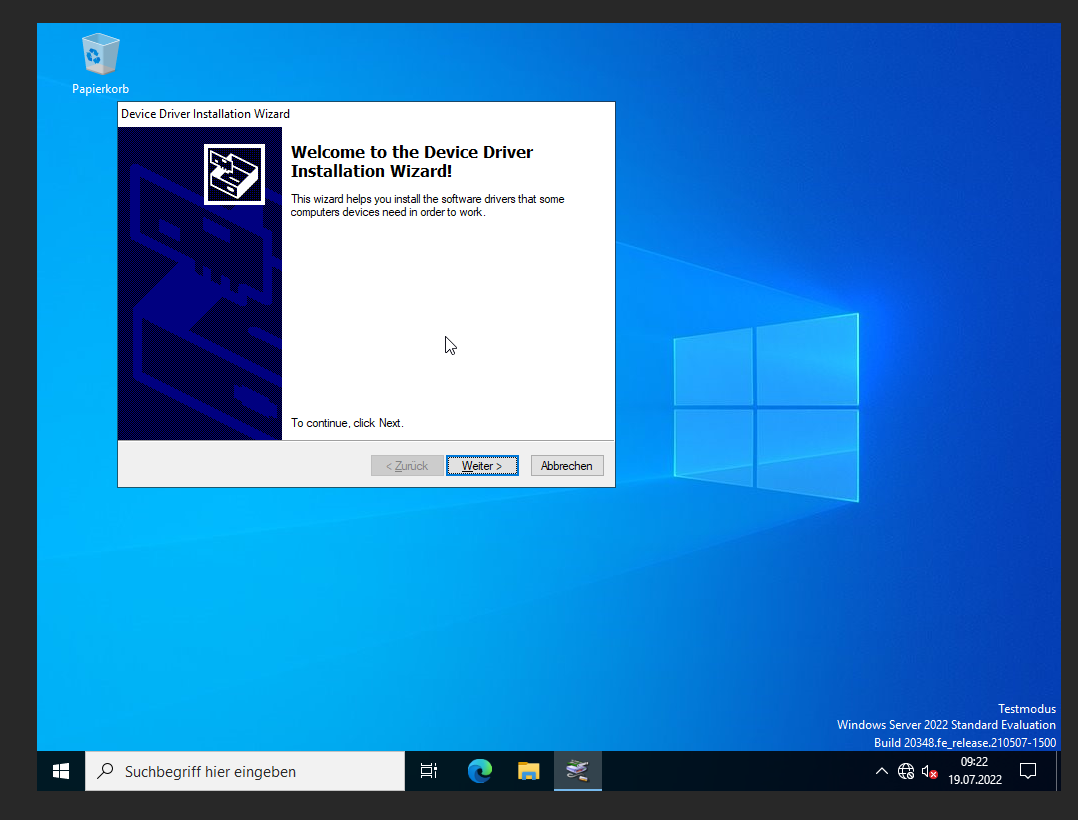Screen dimensions: 1078x820
Task: Open the Papierkorb recycle bin icon
Action: tap(100, 64)
